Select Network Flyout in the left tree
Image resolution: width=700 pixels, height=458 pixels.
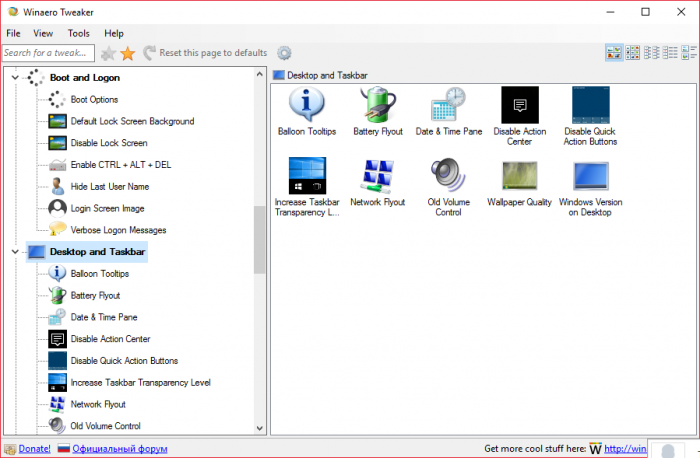point(98,404)
